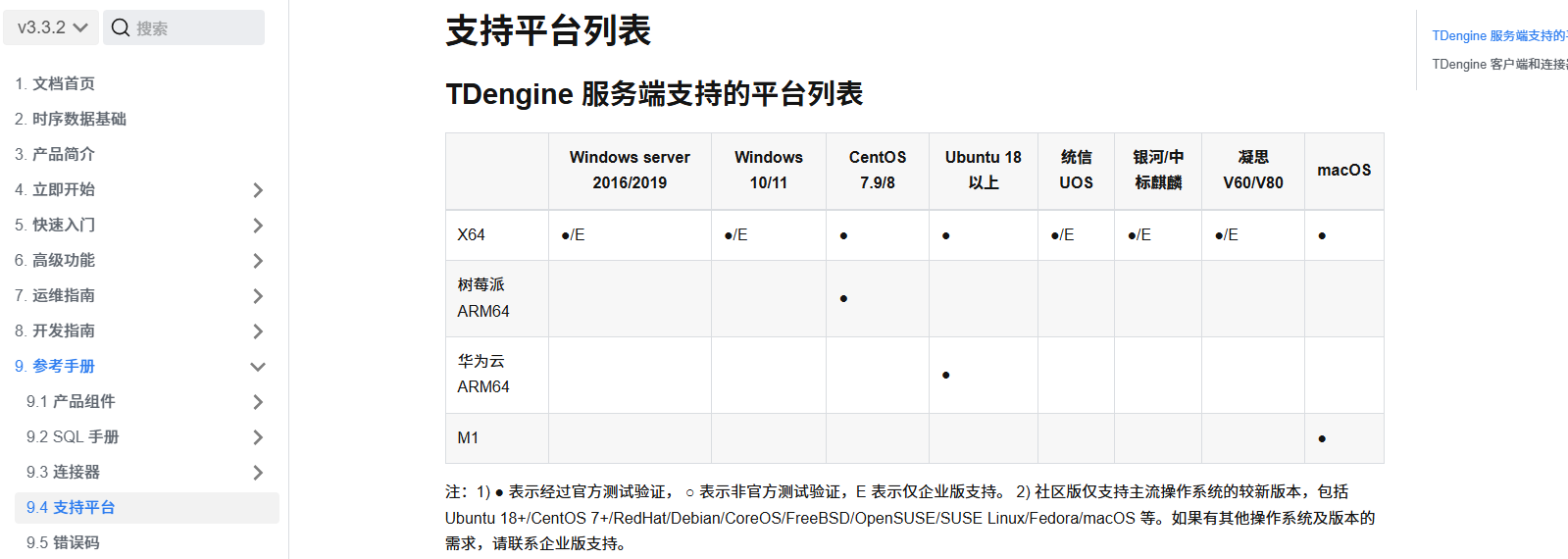The height and width of the screenshot is (559, 1568).
Task: Select 9.4 支持平台 menu item
Action: (71, 507)
